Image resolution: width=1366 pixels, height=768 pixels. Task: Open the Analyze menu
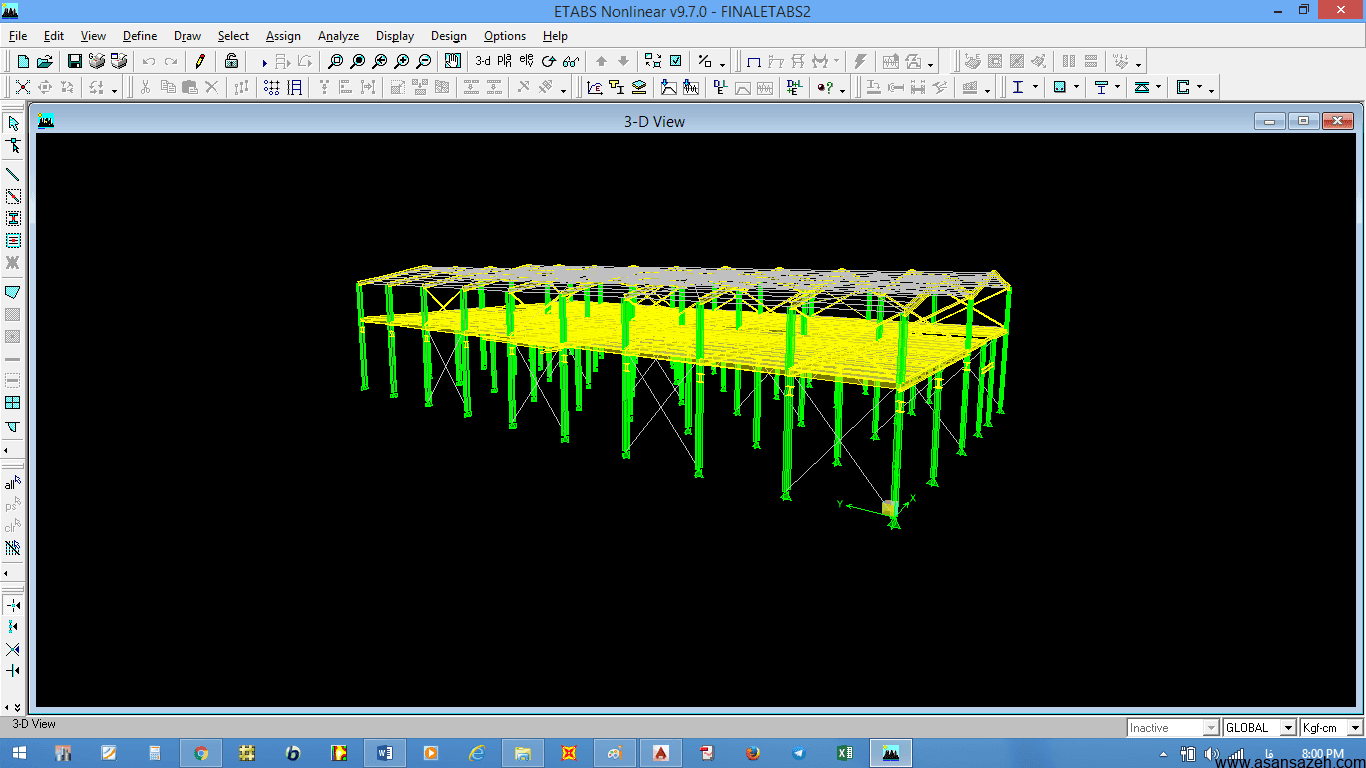pos(338,36)
